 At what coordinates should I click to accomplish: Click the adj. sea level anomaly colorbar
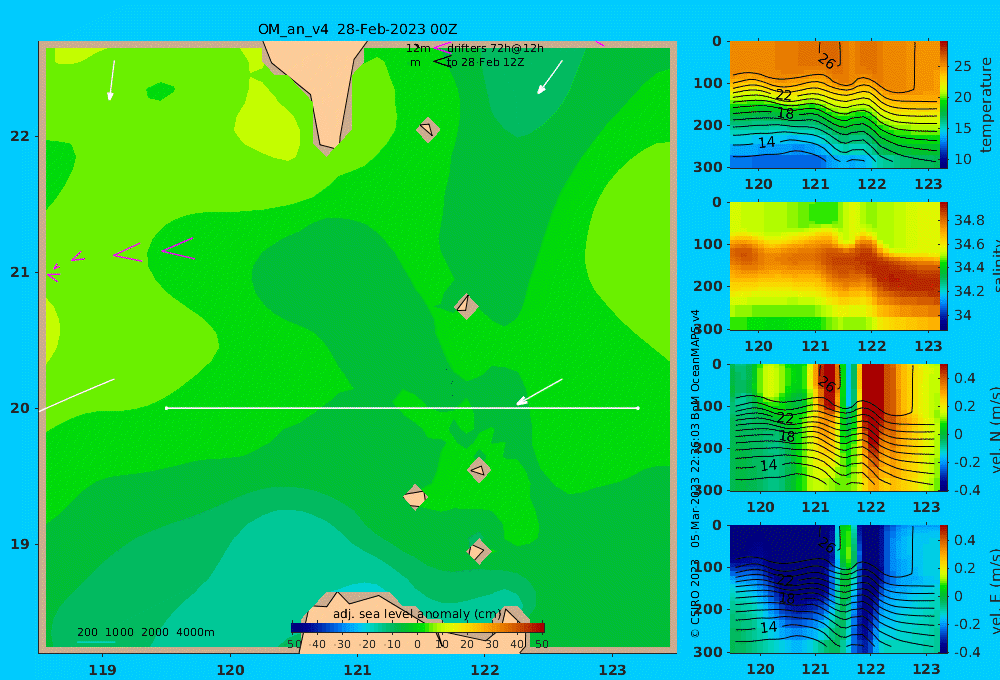click(418, 628)
